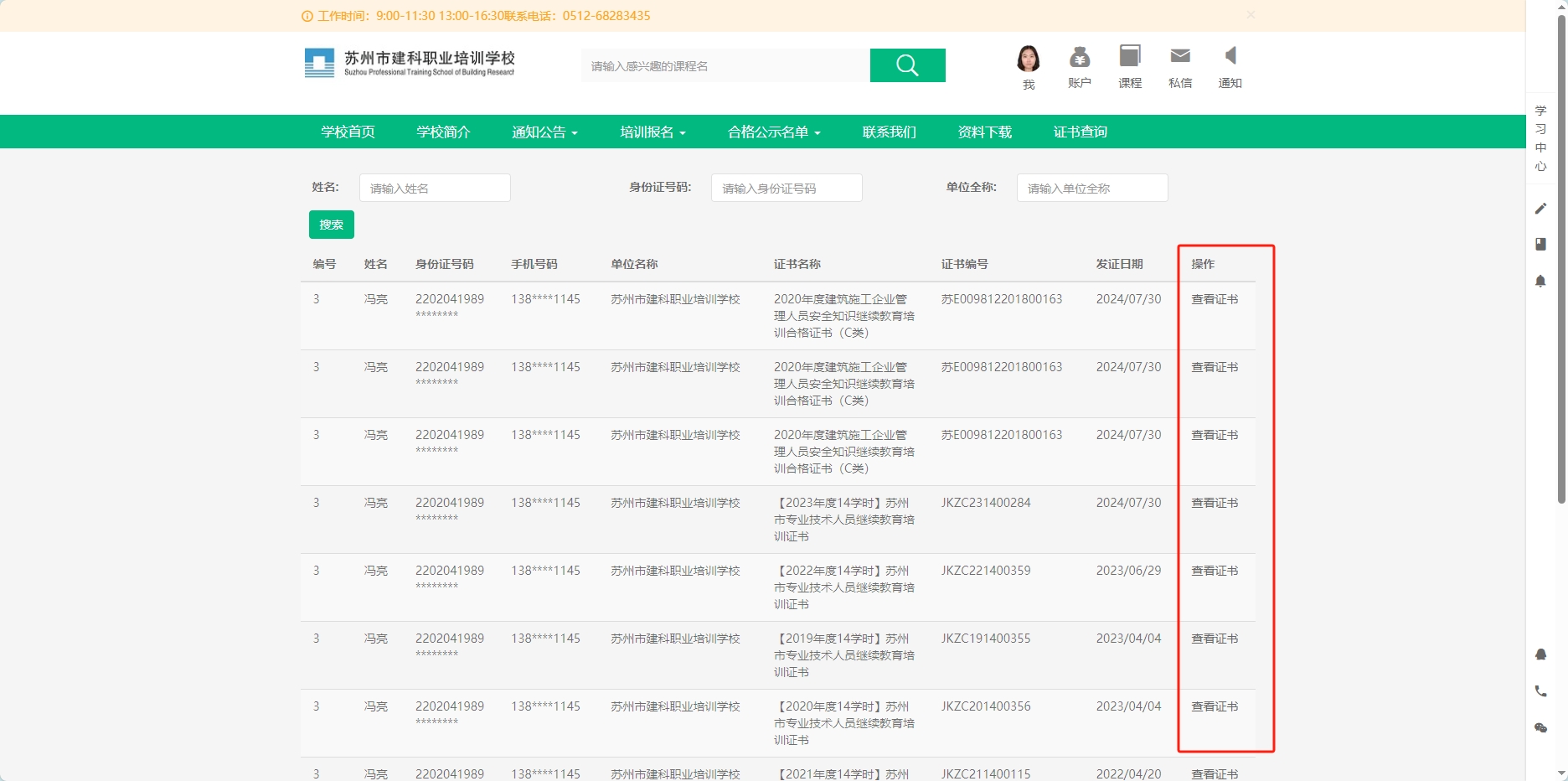
Task: View certificate for JKZC211400115 row
Action: 1215,774
